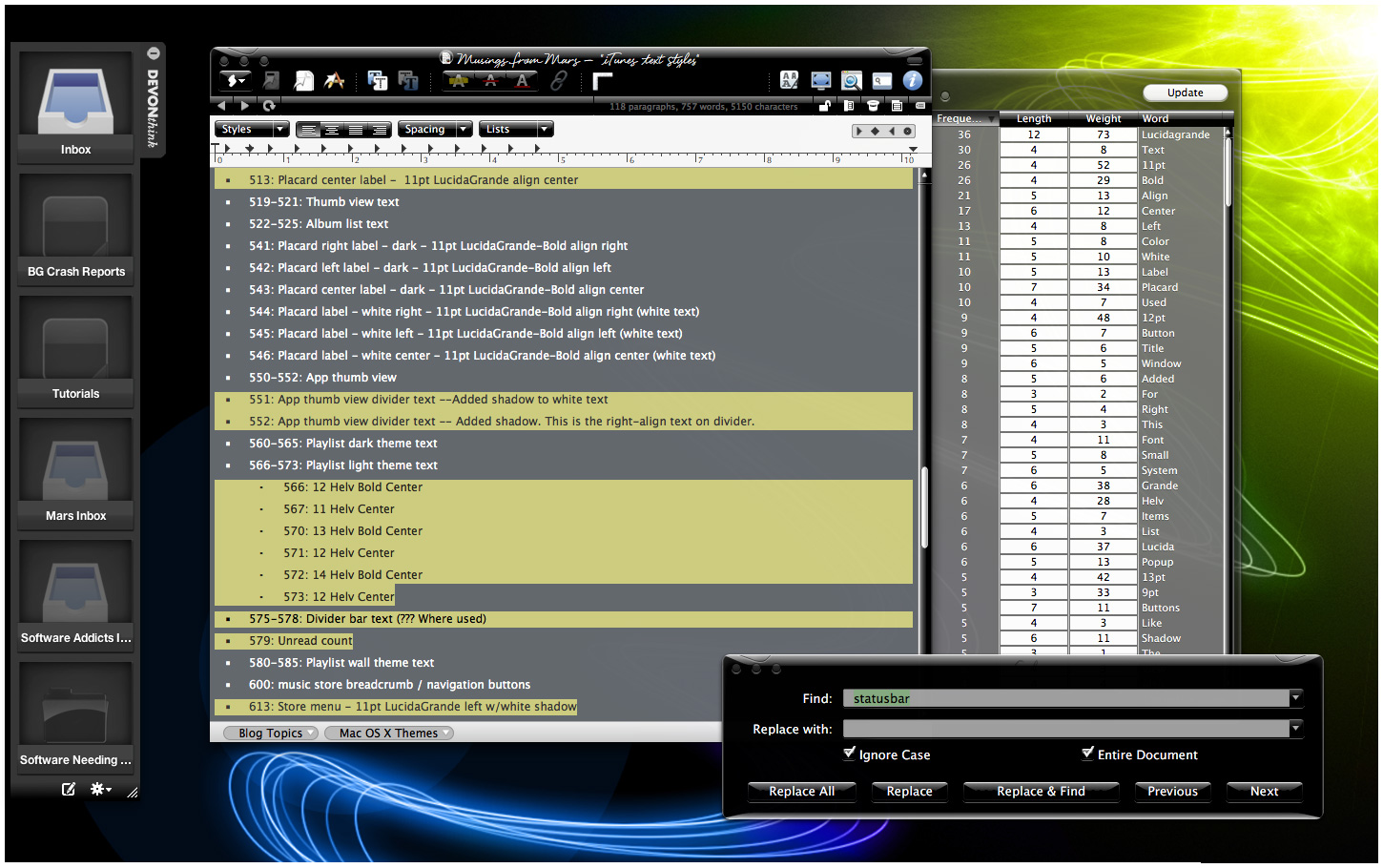This screenshot has width=1383, height=868.
Task: Open the Tutorials group
Action: click(x=75, y=351)
